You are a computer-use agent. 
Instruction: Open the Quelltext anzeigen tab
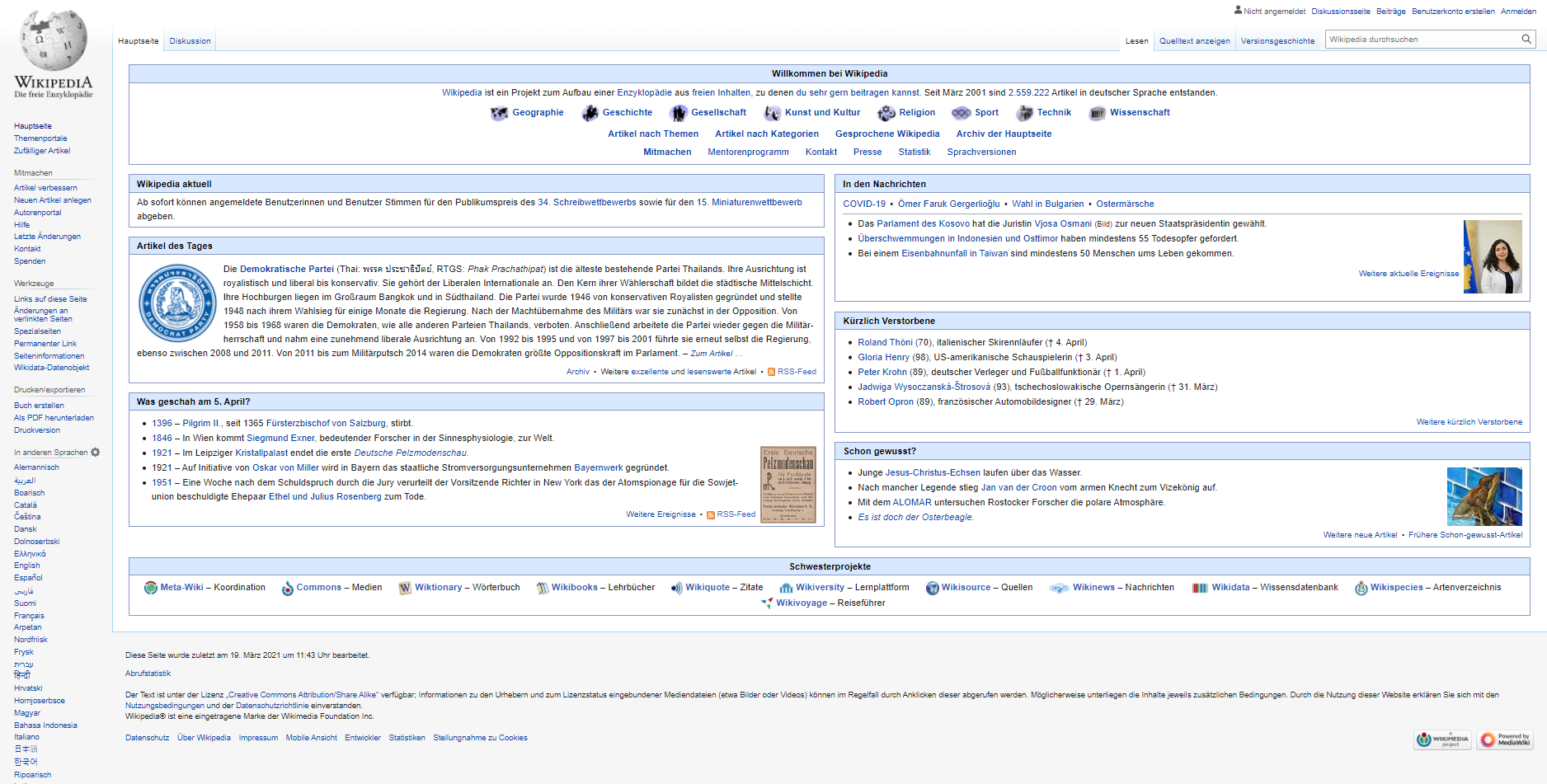coord(1194,41)
